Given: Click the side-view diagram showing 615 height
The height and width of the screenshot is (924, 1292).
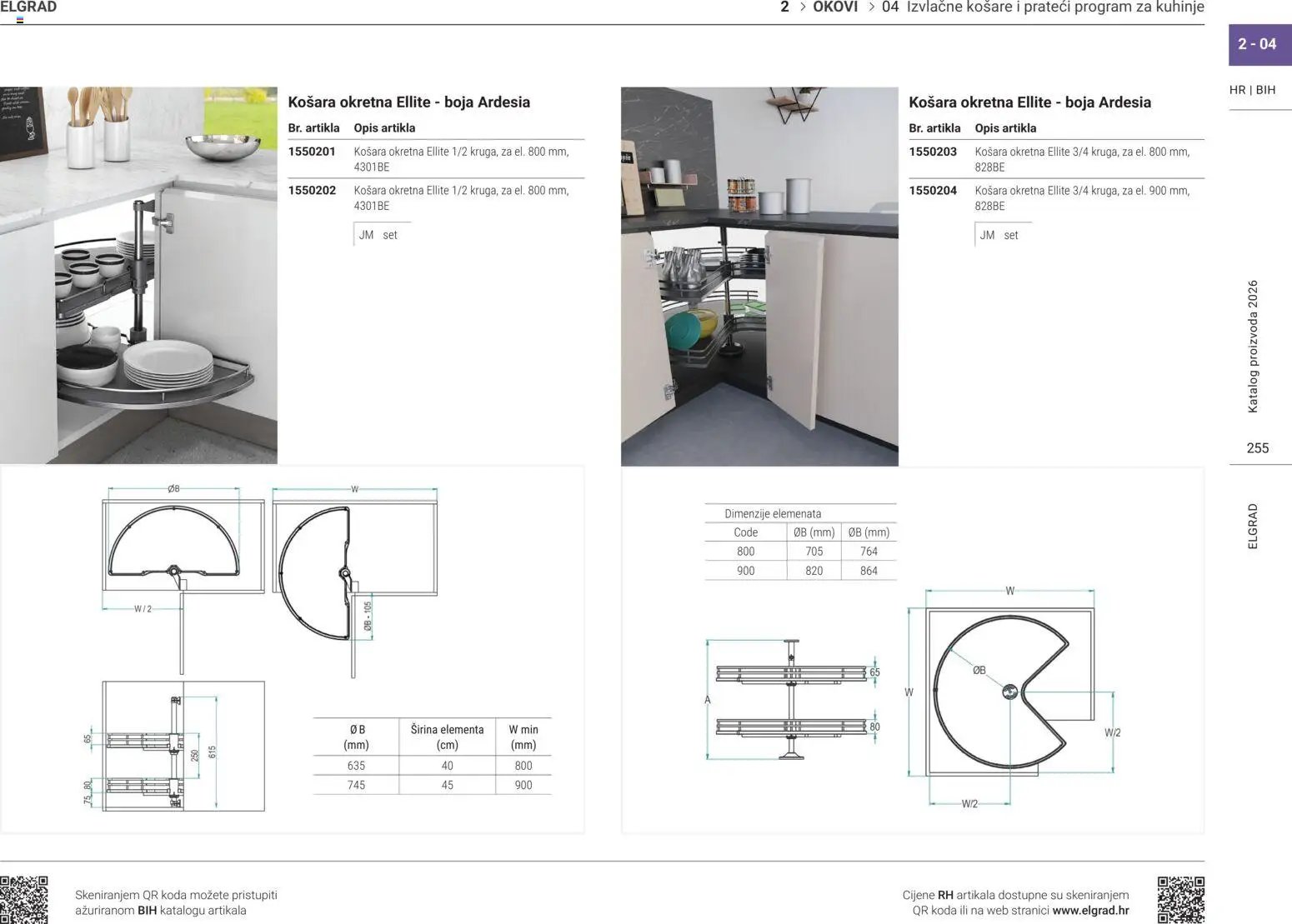Looking at the screenshot, I should [x=173, y=746].
